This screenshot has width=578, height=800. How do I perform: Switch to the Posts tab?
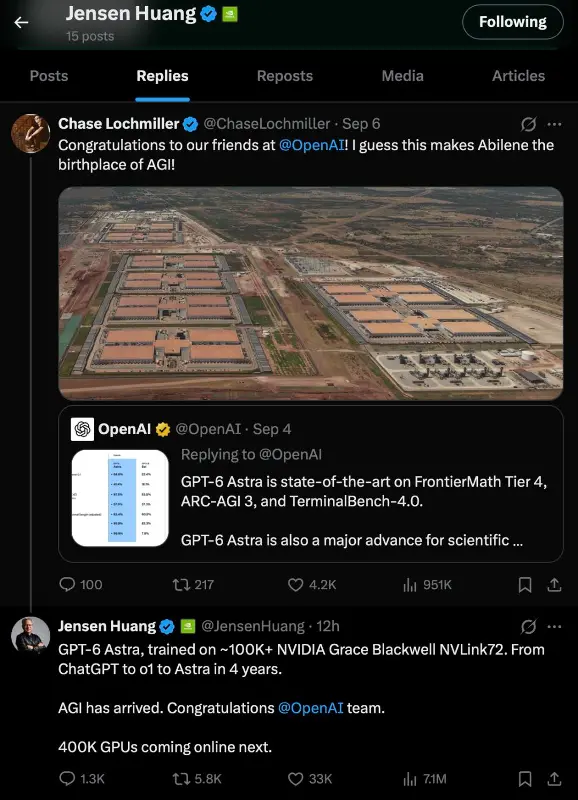click(49, 76)
